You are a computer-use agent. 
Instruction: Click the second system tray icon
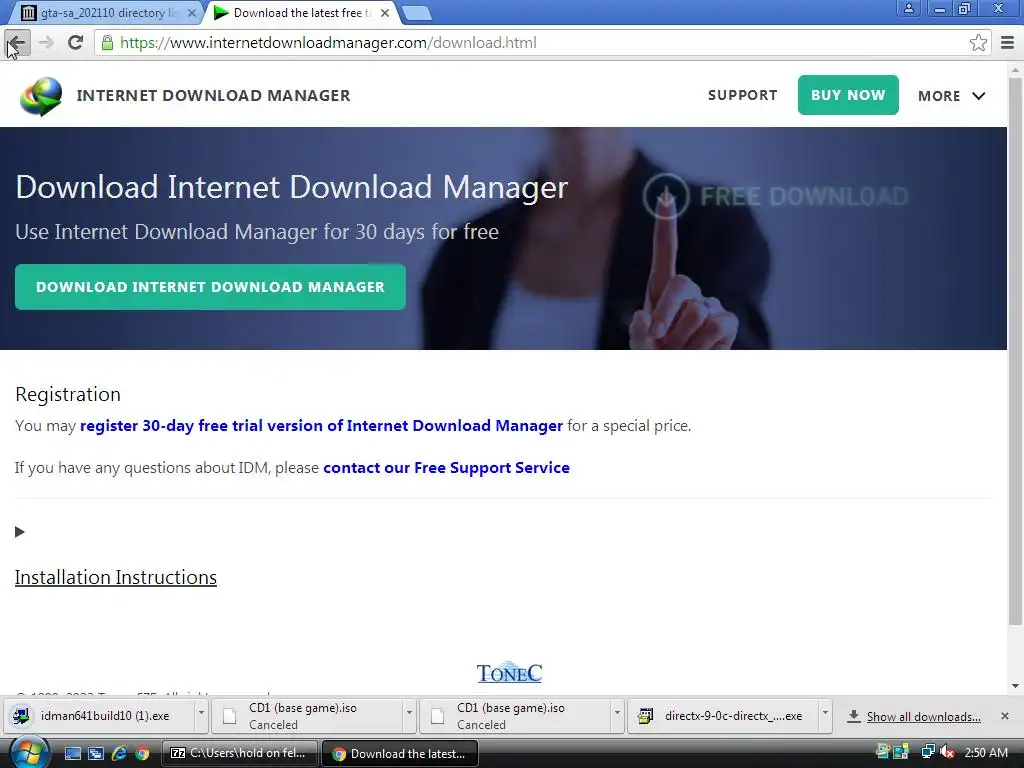point(901,752)
